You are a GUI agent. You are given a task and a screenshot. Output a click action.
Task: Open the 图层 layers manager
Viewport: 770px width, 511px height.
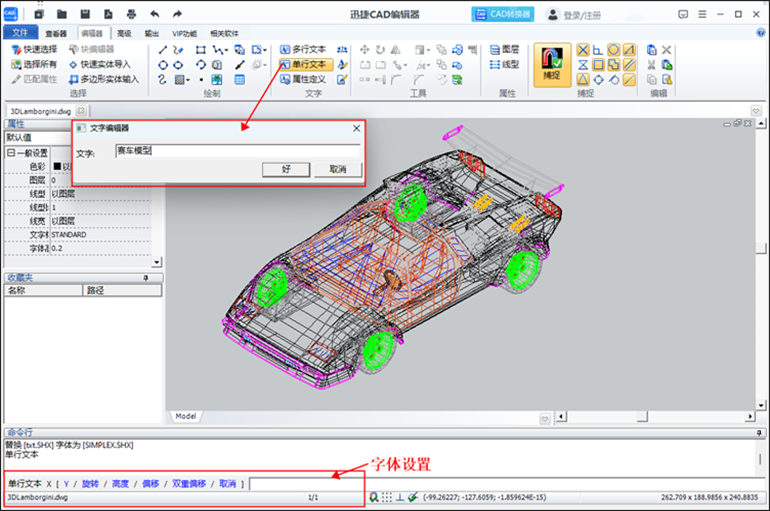pos(504,50)
